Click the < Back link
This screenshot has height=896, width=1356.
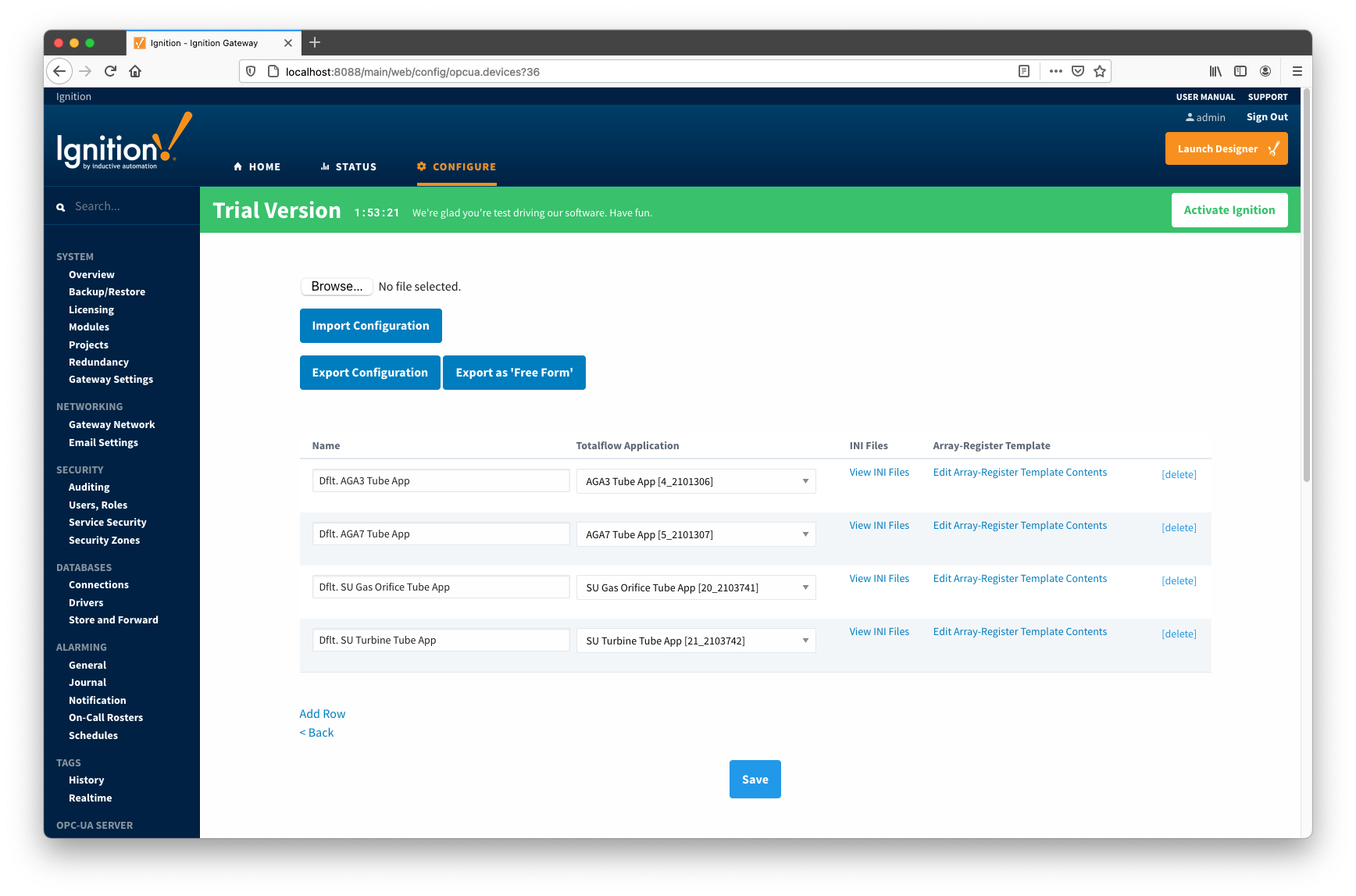pos(316,733)
